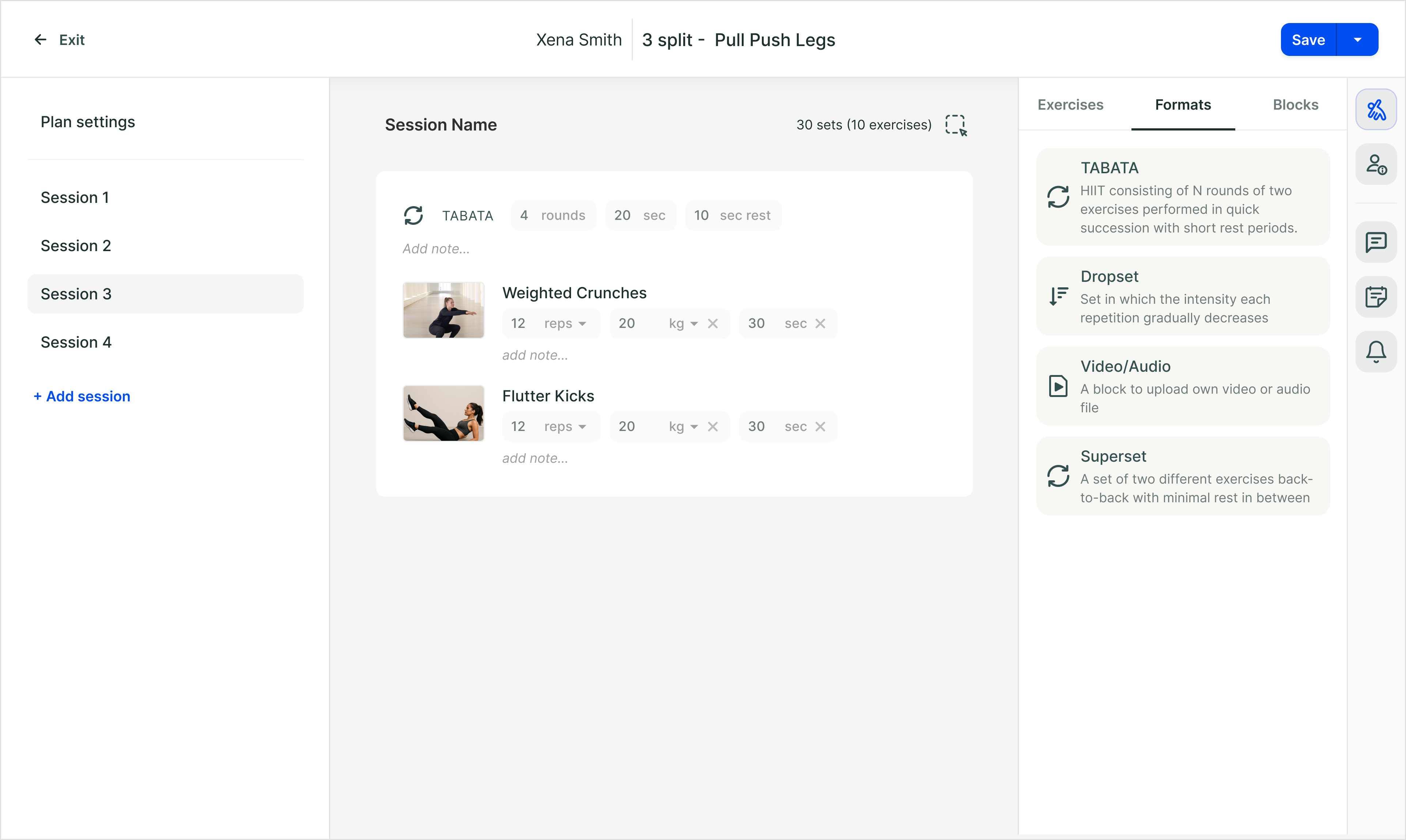Add the Superset format card
1406x840 pixels.
point(1183,476)
